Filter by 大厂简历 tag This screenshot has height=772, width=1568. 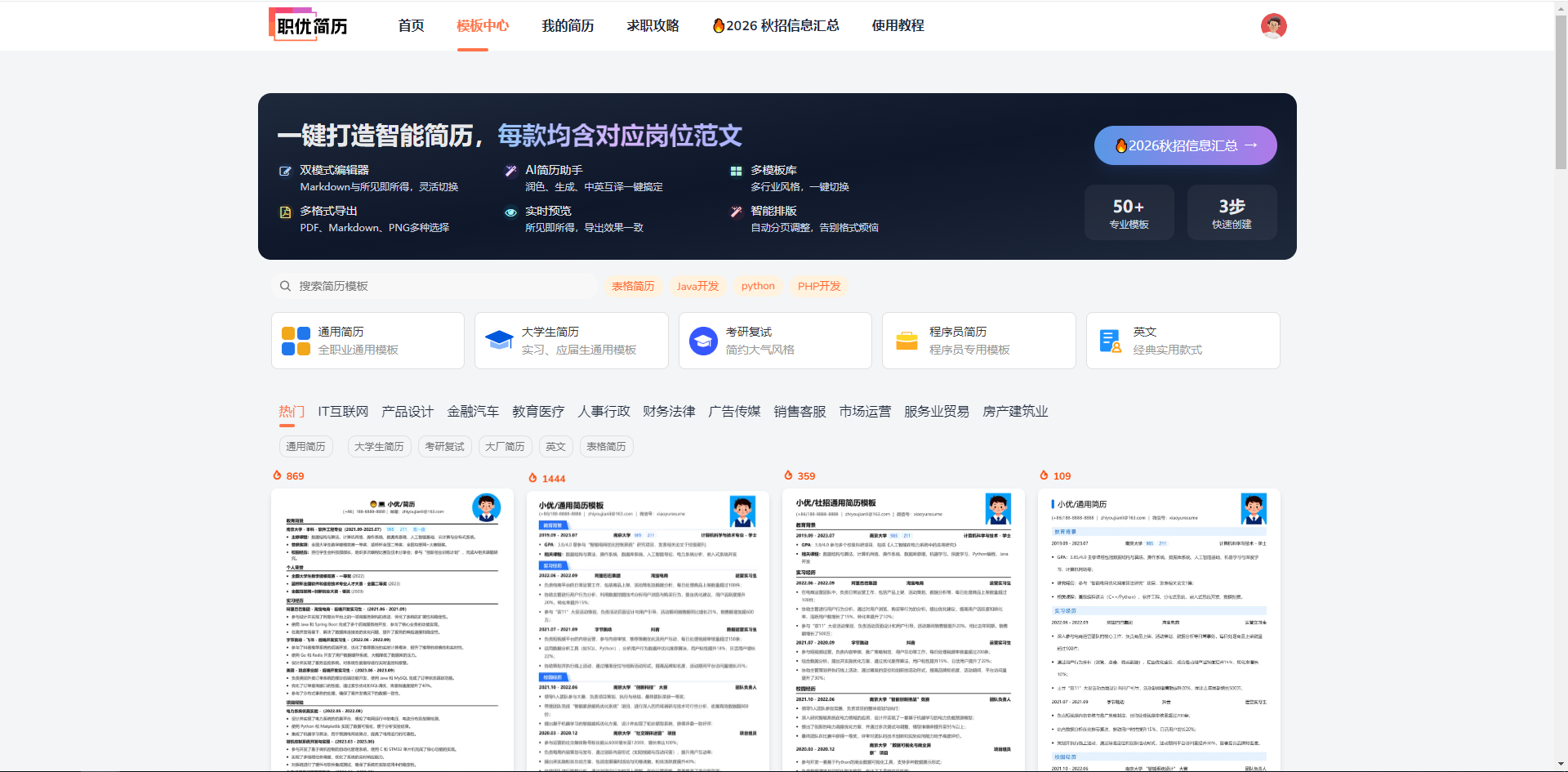point(505,447)
